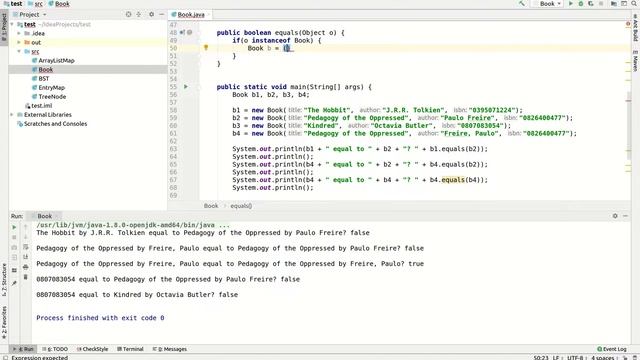640x360 pixels.
Task: Click the print icon in Run console
Action: pyautogui.click(x=26, y=267)
